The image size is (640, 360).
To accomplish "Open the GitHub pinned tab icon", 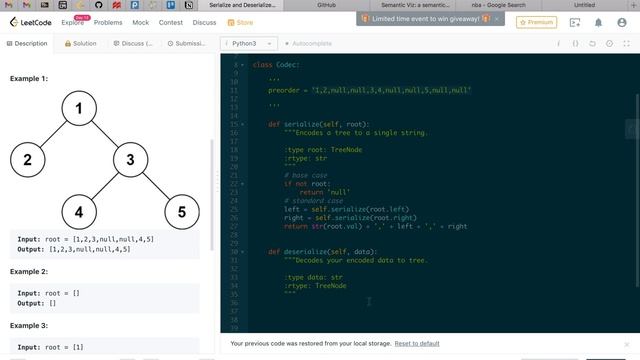I will click(98, 5).
